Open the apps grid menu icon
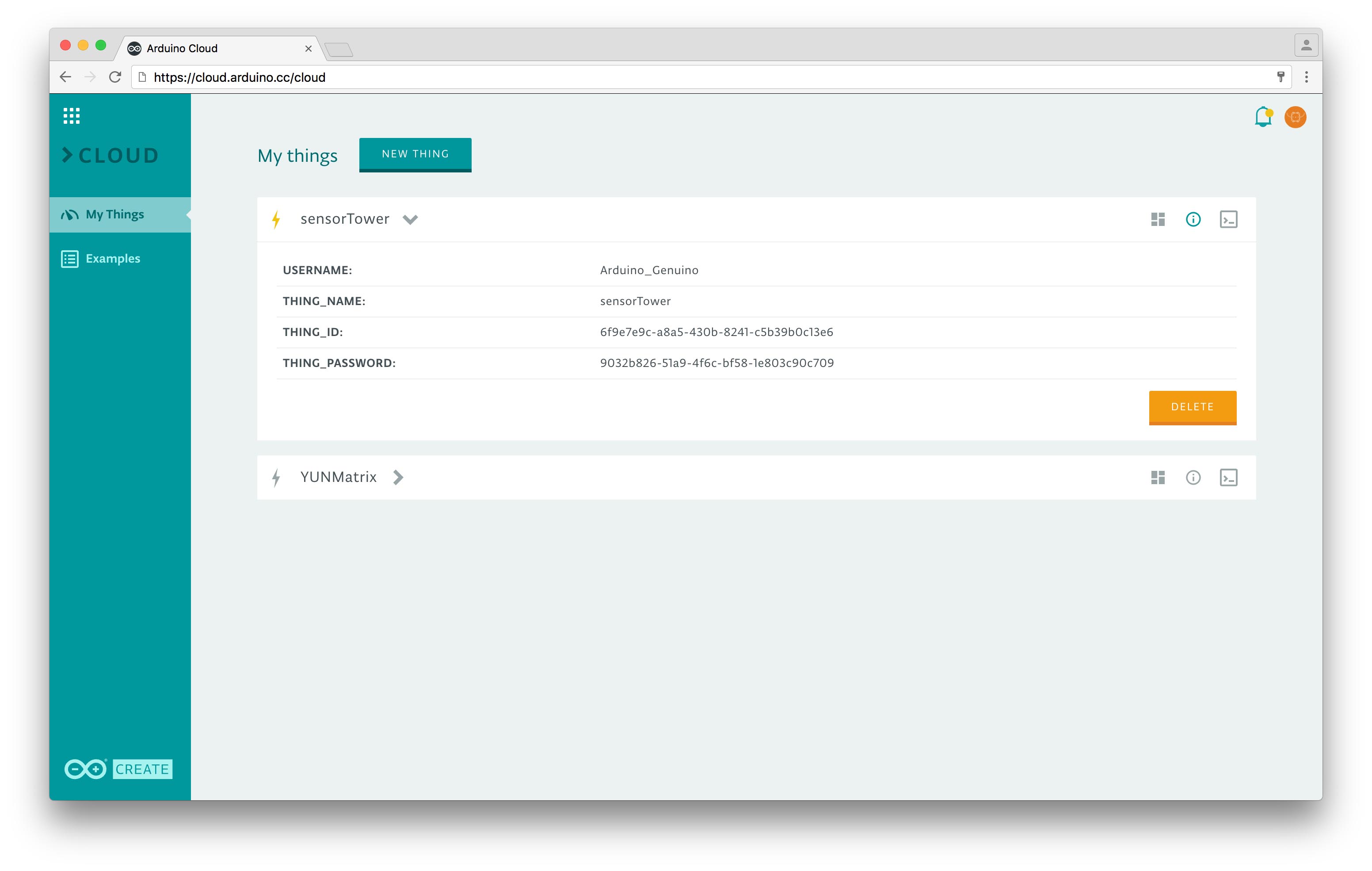The image size is (1372, 871). point(71,116)
